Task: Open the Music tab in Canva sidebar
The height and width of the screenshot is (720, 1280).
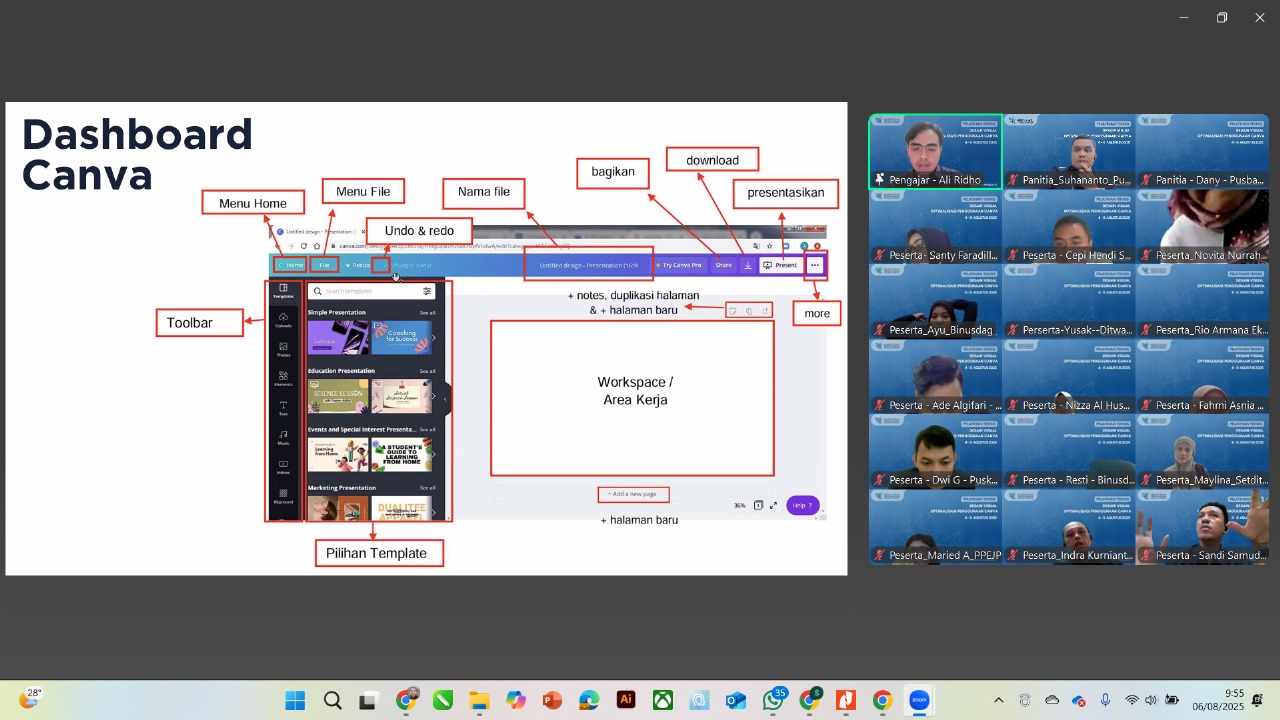Action: [283, 437]
